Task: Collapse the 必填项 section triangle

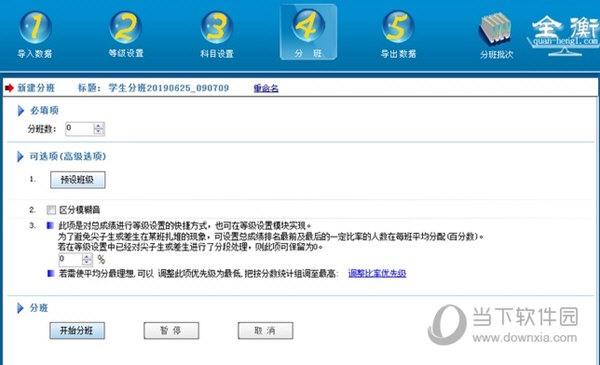Action: pyautogui.click(x=20, y=111)
